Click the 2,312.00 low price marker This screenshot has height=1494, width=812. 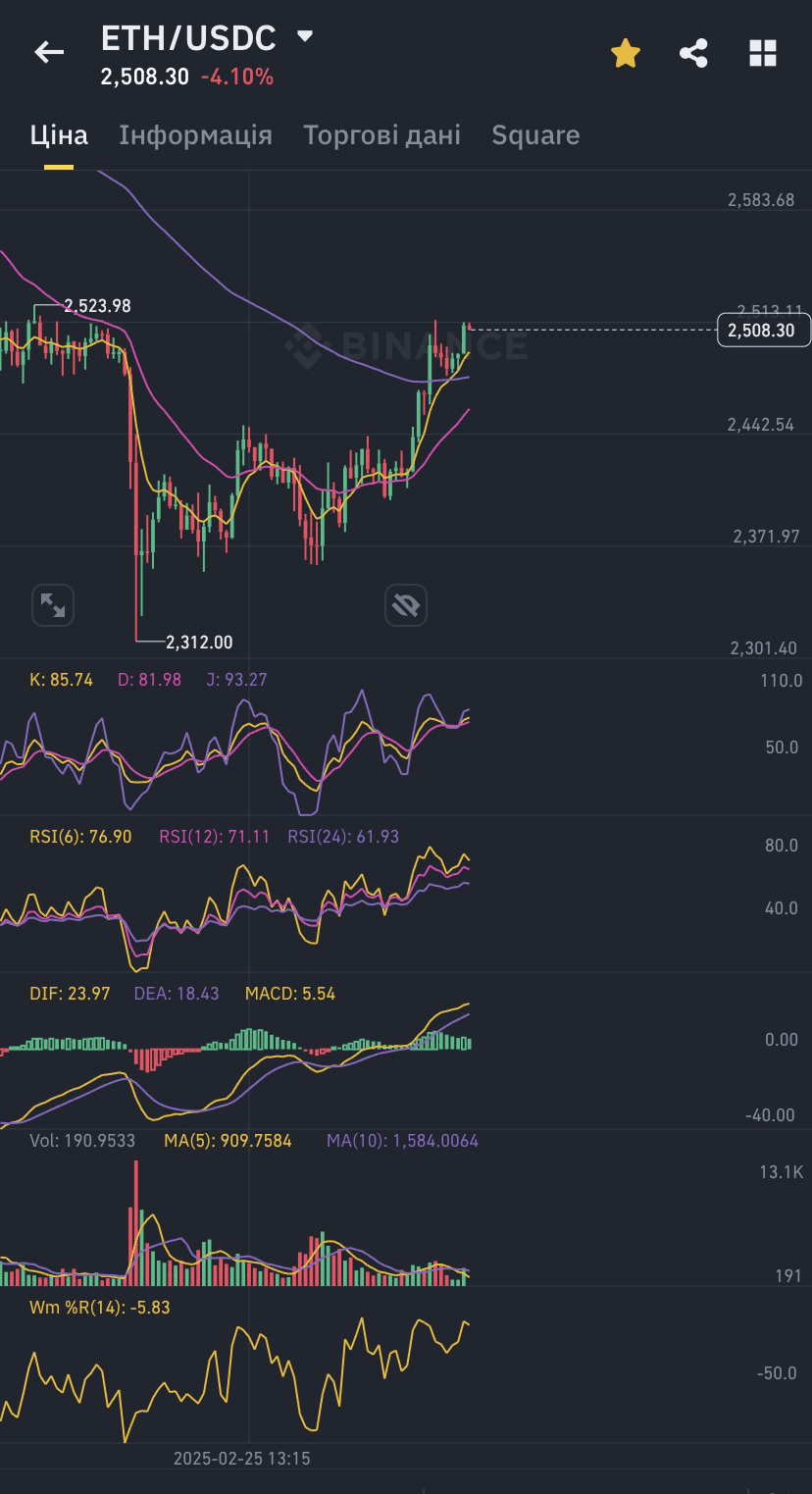coord(199,643)
